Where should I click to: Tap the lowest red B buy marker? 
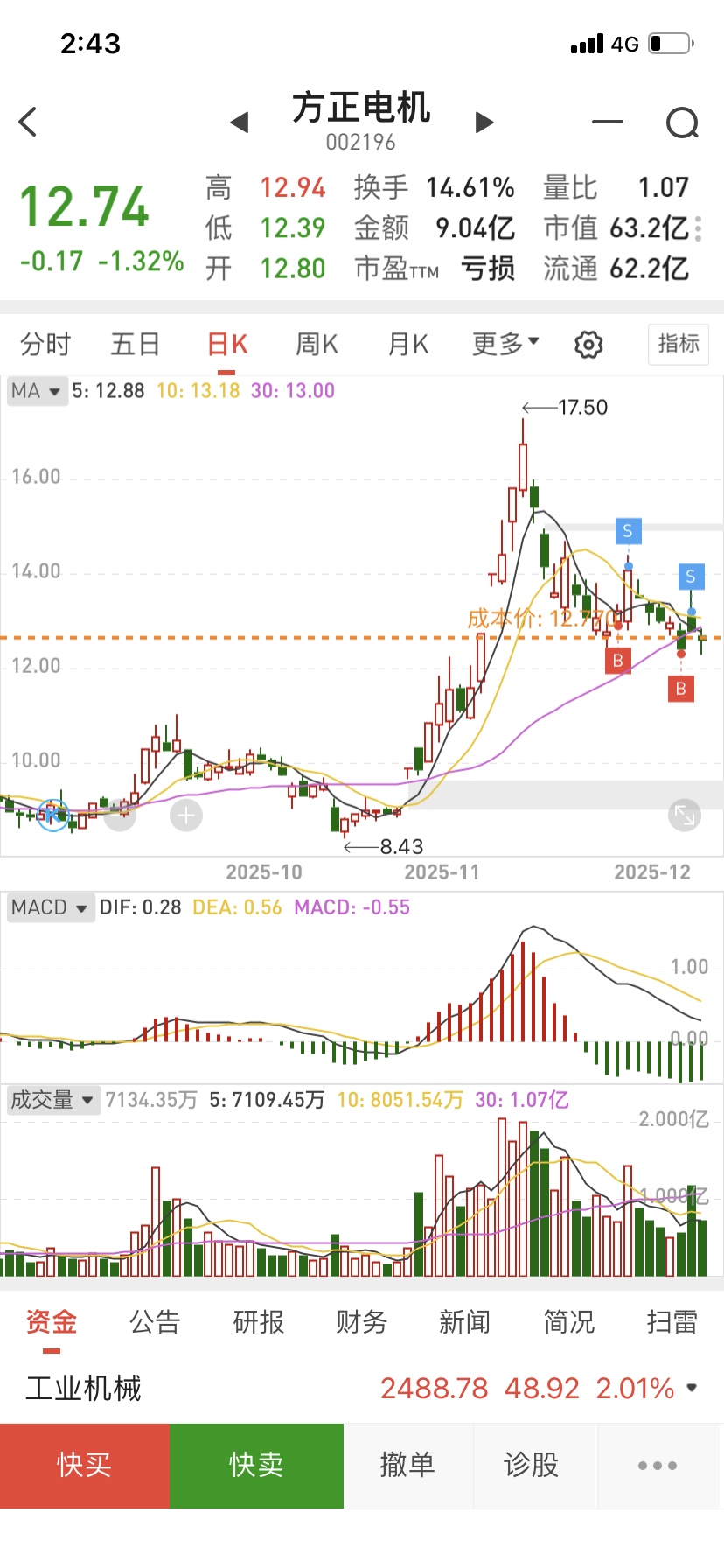pos(681,689)
